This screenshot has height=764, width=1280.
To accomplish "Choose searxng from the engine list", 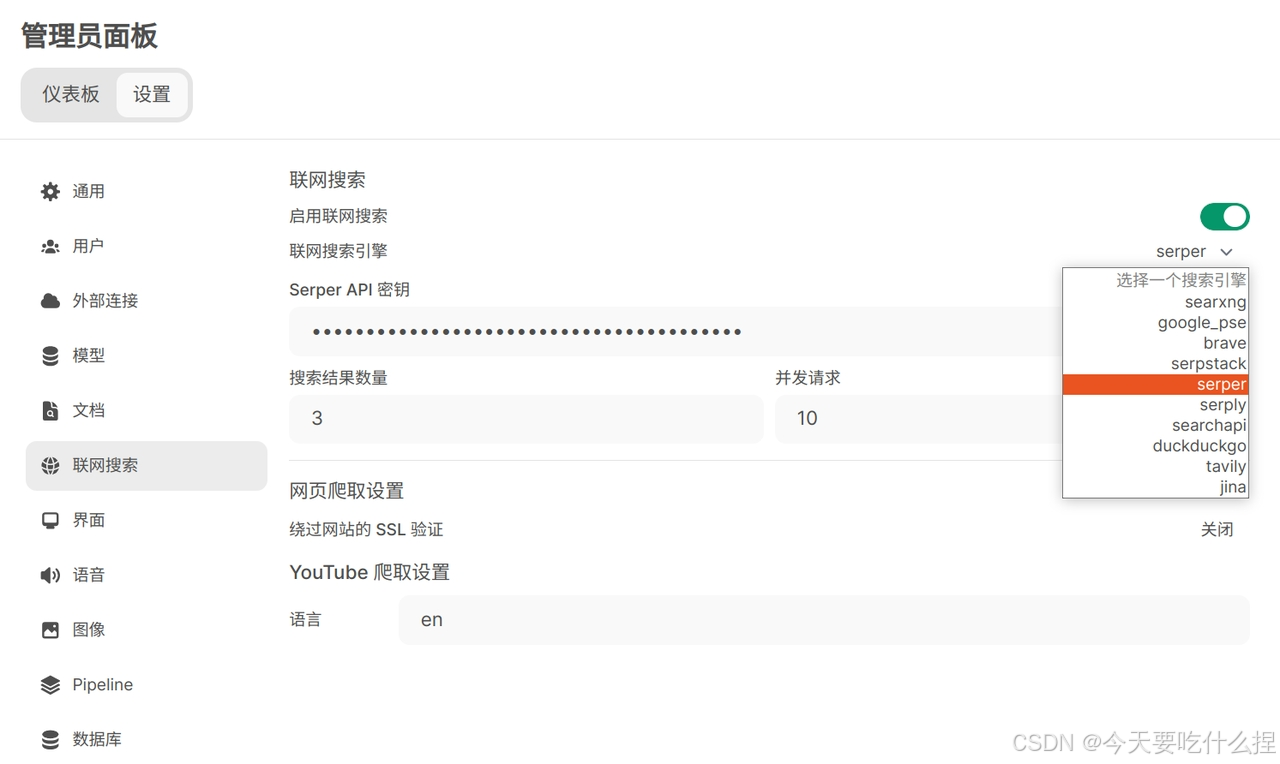I will tap(1155, 301).
